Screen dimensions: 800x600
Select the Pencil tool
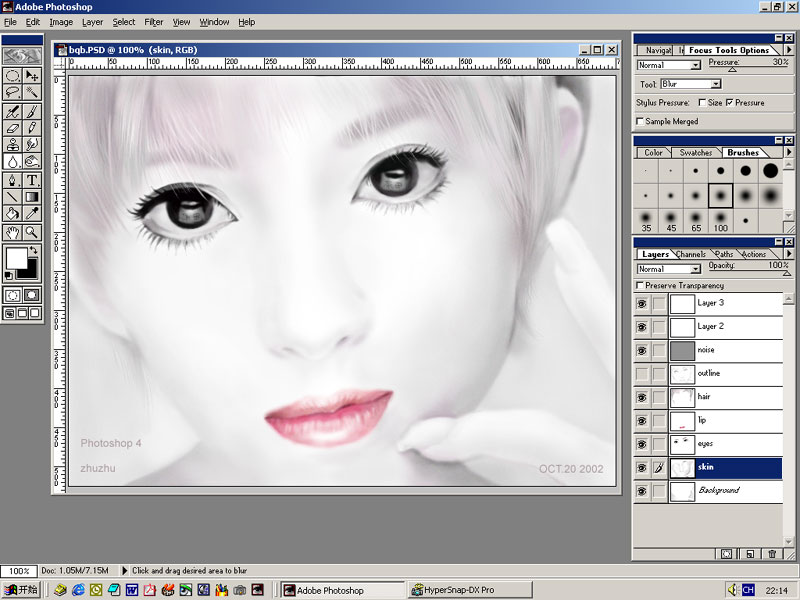click(x=32, y=128)
